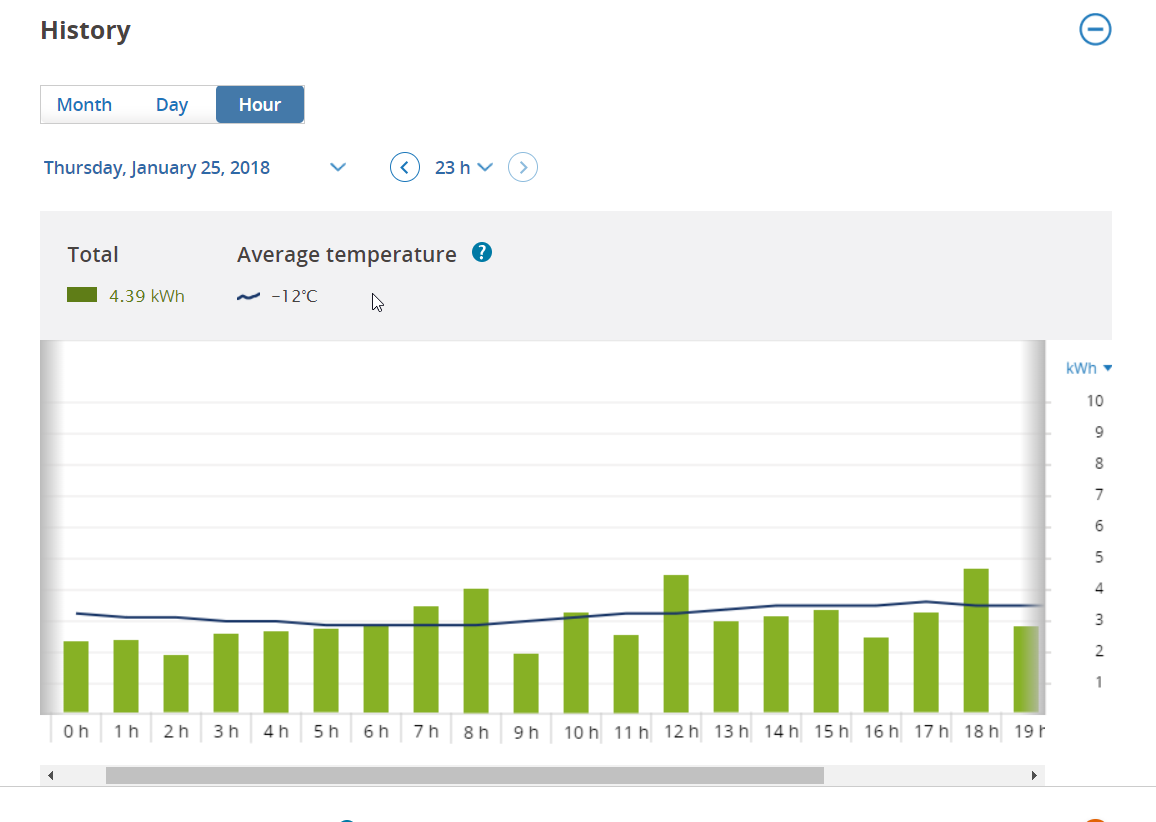Select the 12 h consumption bar
Image resolution: width=1156 pixels, height=822 pixels.
tap(676, 644)
